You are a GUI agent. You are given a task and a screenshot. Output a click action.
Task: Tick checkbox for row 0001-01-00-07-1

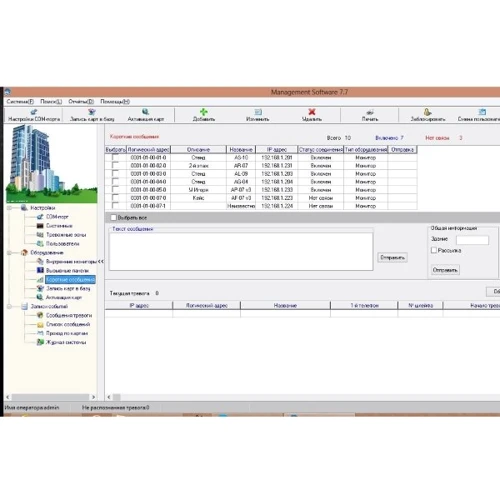[x=115, y=206]
